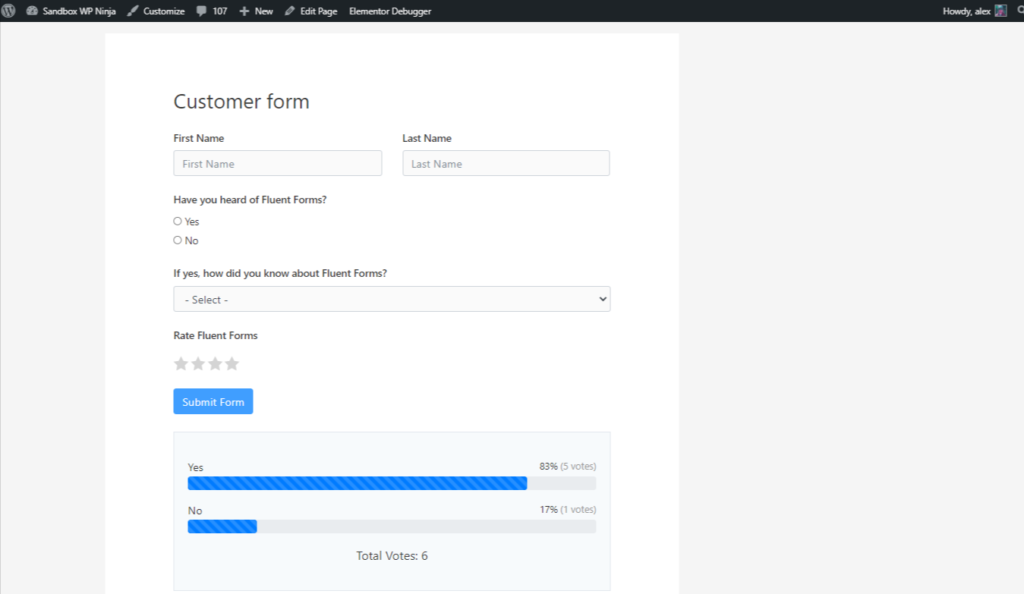The height and width of the screenshot is (594, 1024).
Task: Click the user avatar in admin bar
Action: 1000,11
